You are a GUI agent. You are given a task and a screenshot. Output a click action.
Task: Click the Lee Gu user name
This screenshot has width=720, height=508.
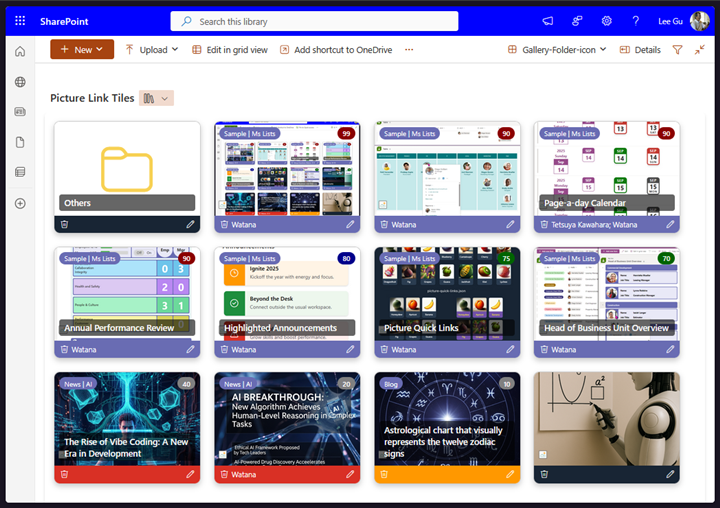point(670,21)
